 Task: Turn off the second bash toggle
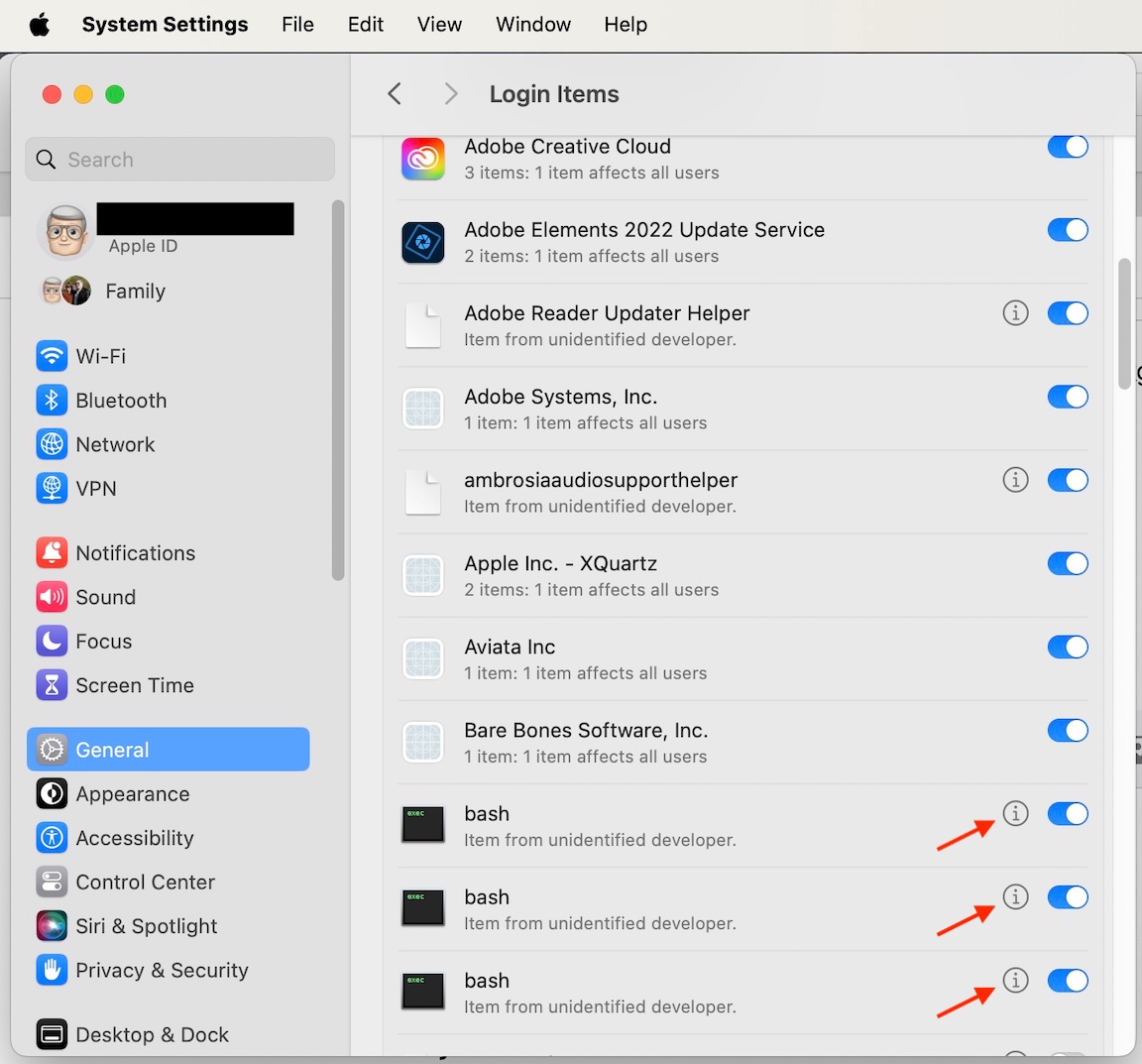pyautogui.click(x=1068, y=896)
